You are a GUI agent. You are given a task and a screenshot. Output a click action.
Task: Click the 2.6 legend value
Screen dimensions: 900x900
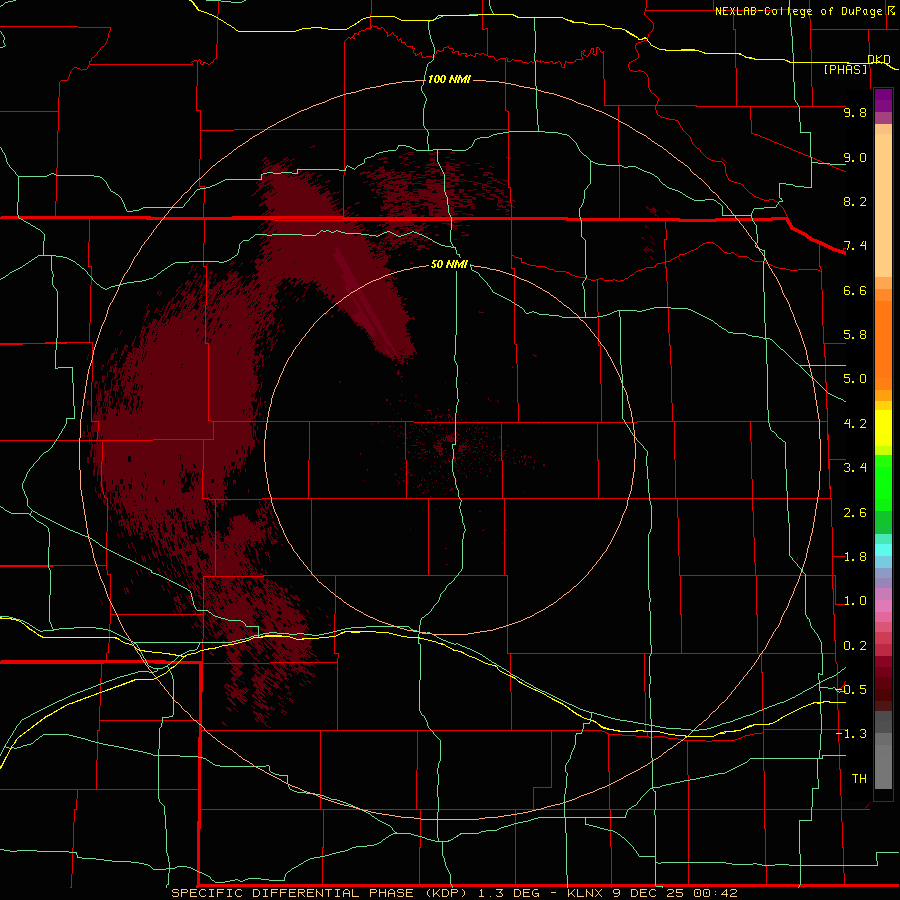(855, 513)
